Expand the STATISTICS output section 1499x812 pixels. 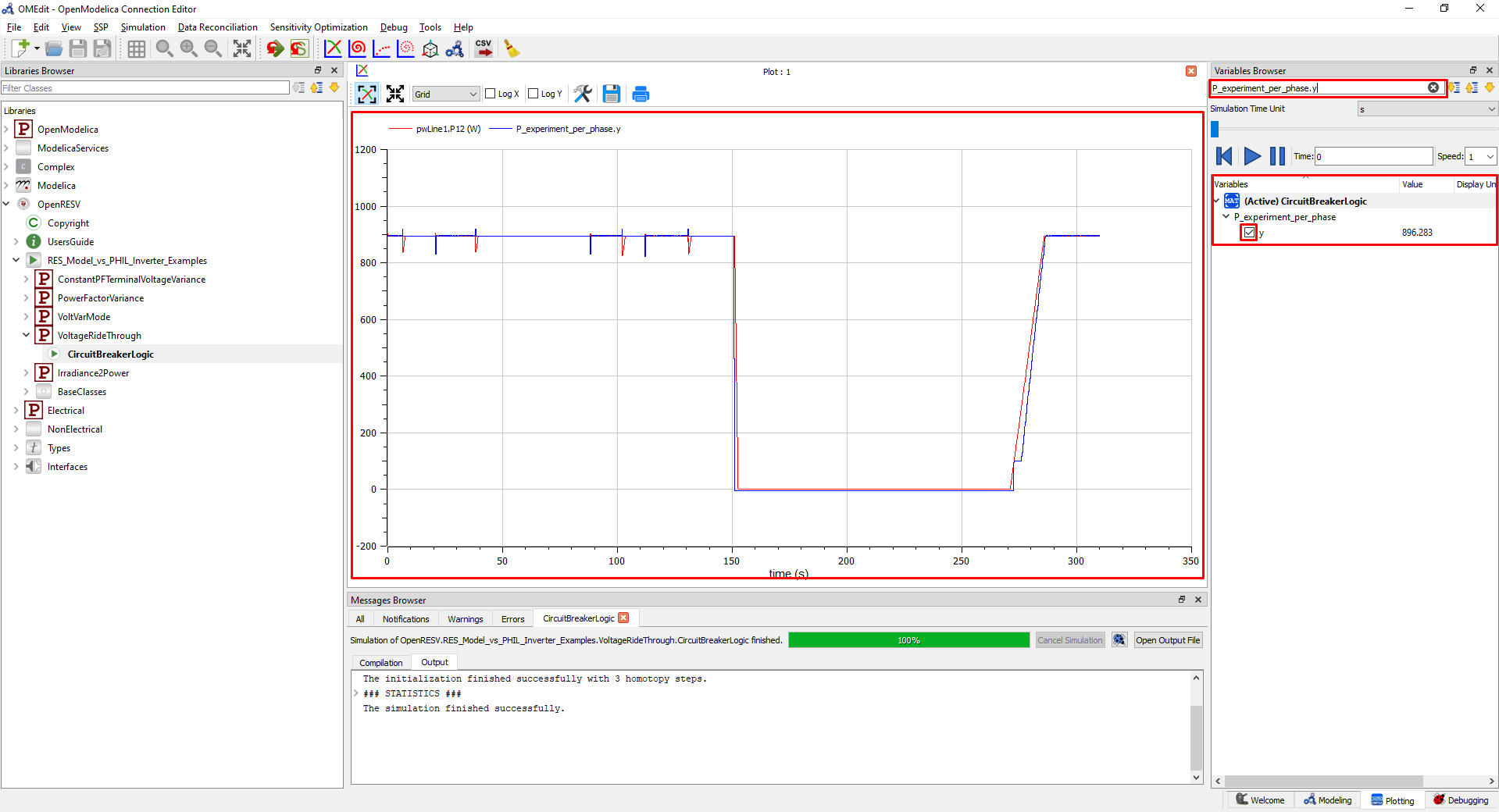click(x=356, y=693)
